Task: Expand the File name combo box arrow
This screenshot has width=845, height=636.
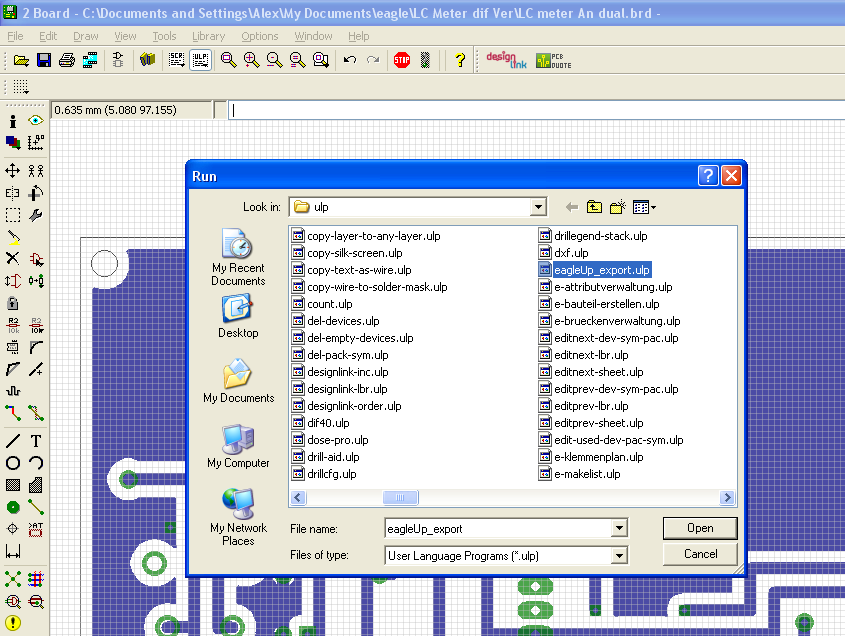Action: (x=619, y=528)
